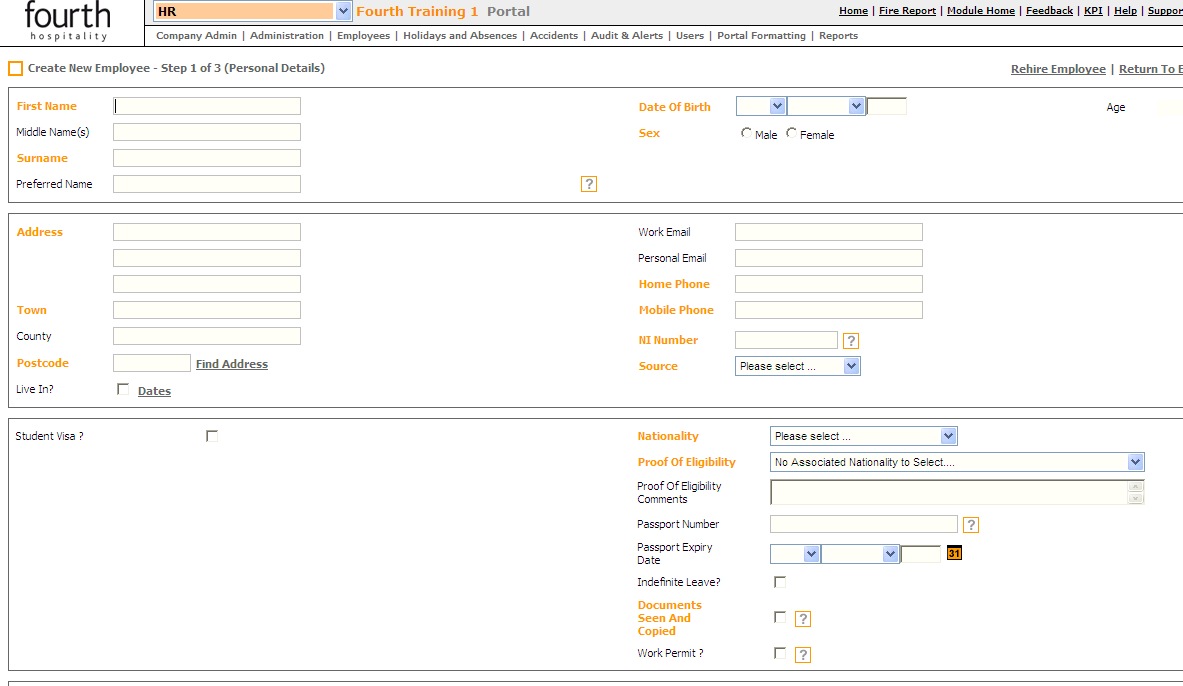
Task: Click the Preferred Name field
Action: click(207, 184)
